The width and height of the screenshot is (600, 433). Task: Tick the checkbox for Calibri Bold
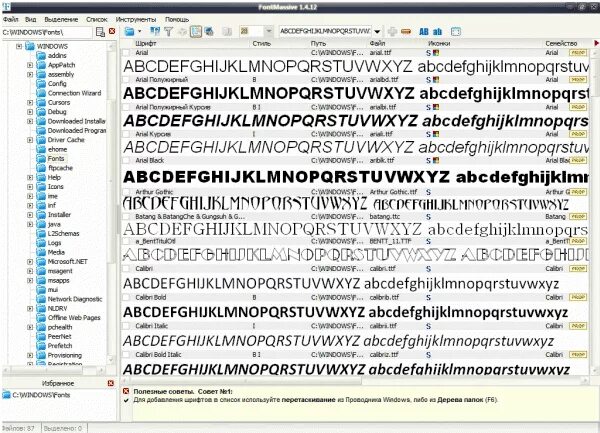[x=126, y=297]
